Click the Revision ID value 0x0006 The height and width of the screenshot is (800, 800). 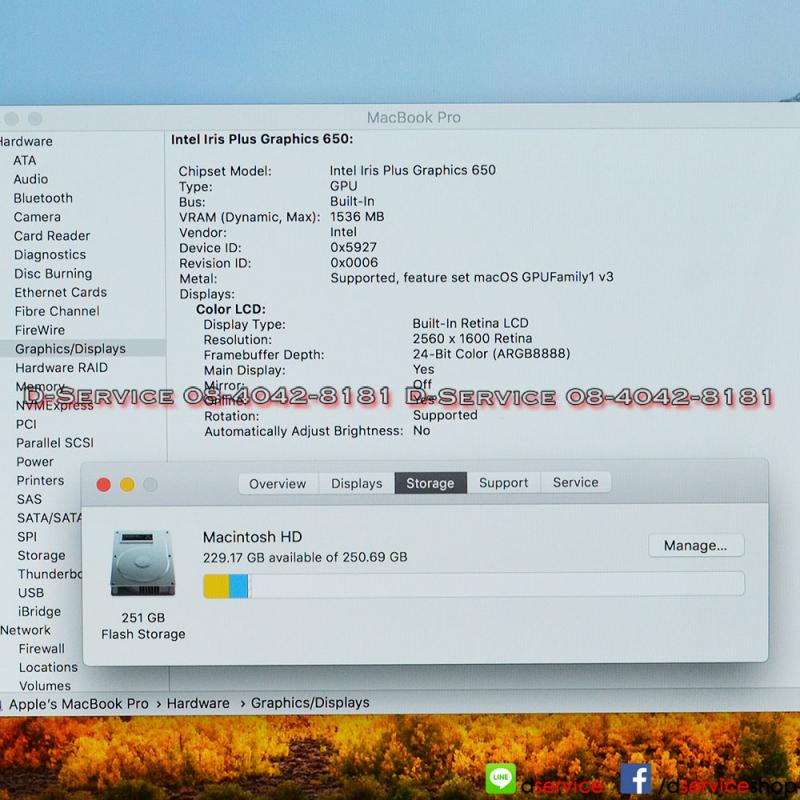click(x=354, y=263)
